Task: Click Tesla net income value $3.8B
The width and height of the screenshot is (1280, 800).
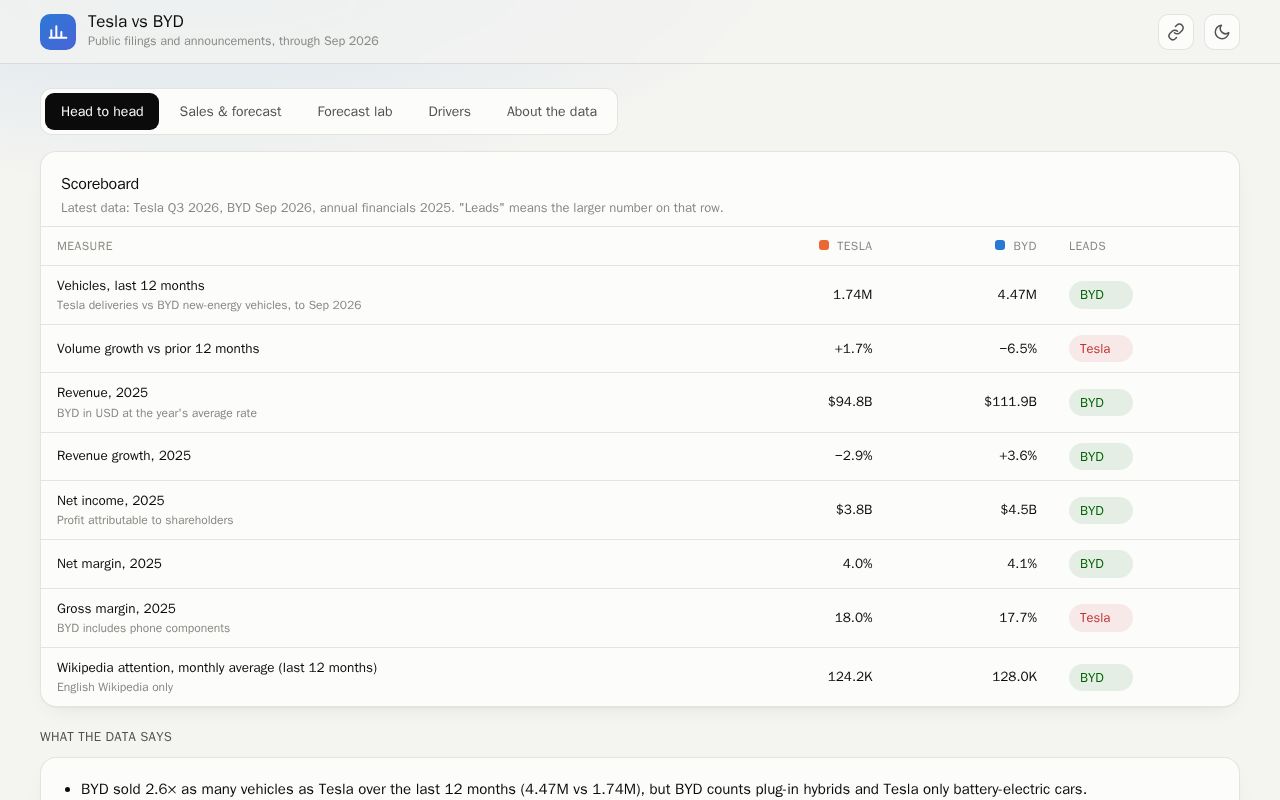Action: [x=854, y=510]
